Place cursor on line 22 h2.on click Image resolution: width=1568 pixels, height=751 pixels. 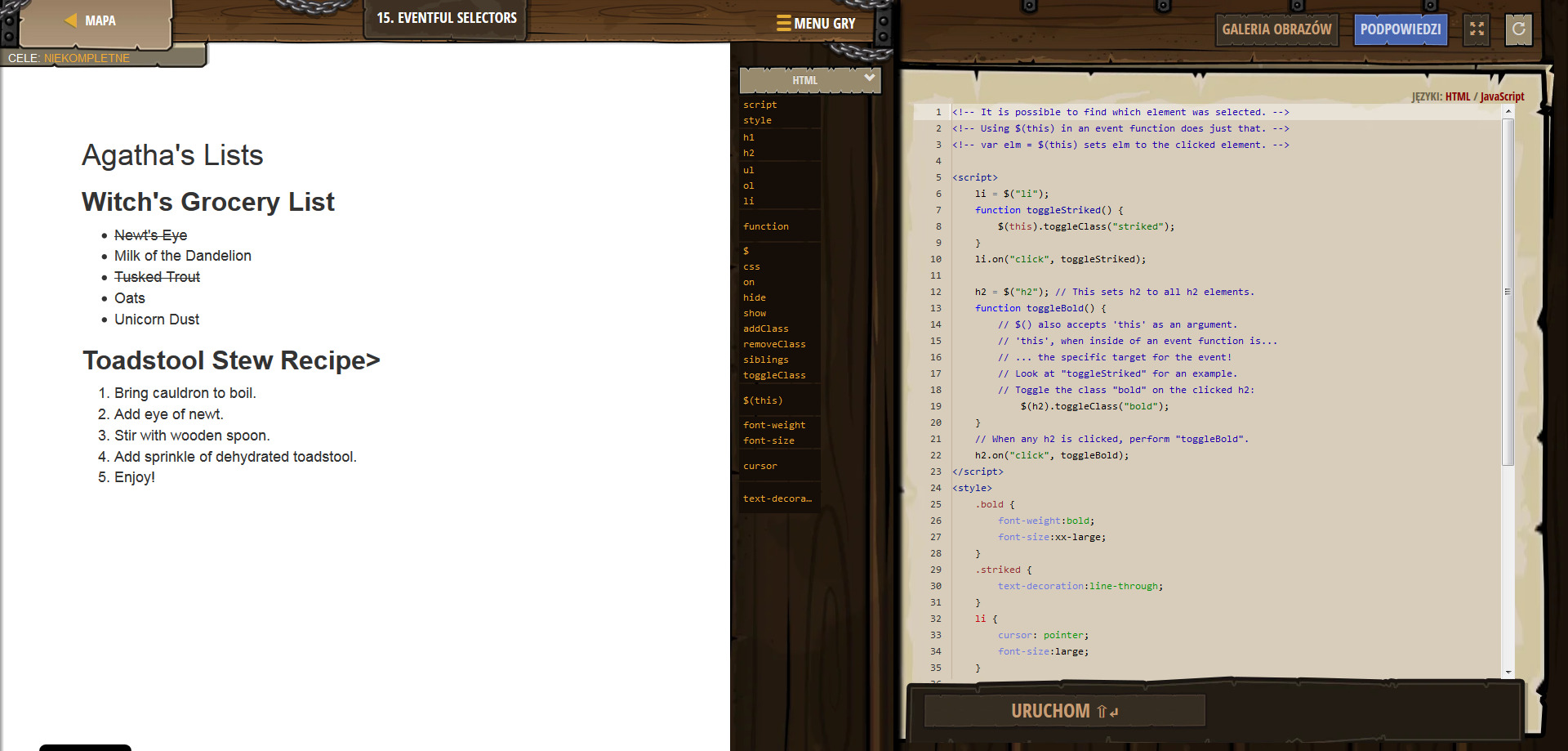1052,455
